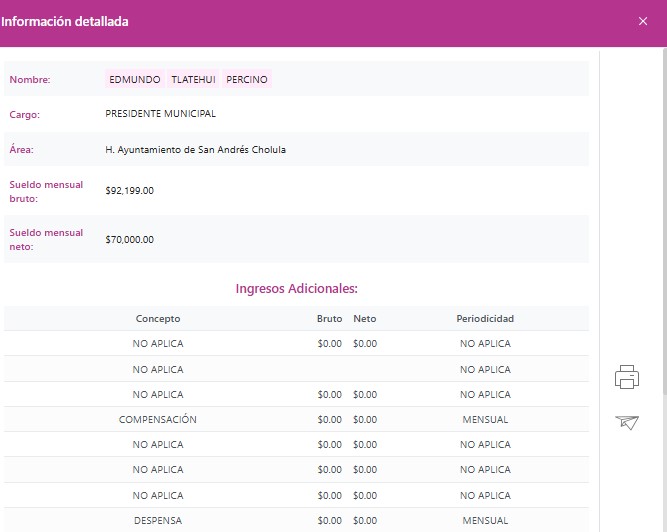Image resolution: width=667 pixels, height=532 pixels.
Task: Click MENSUAL in the COMPENSACIÓN row
Action: tap(485, 420)
